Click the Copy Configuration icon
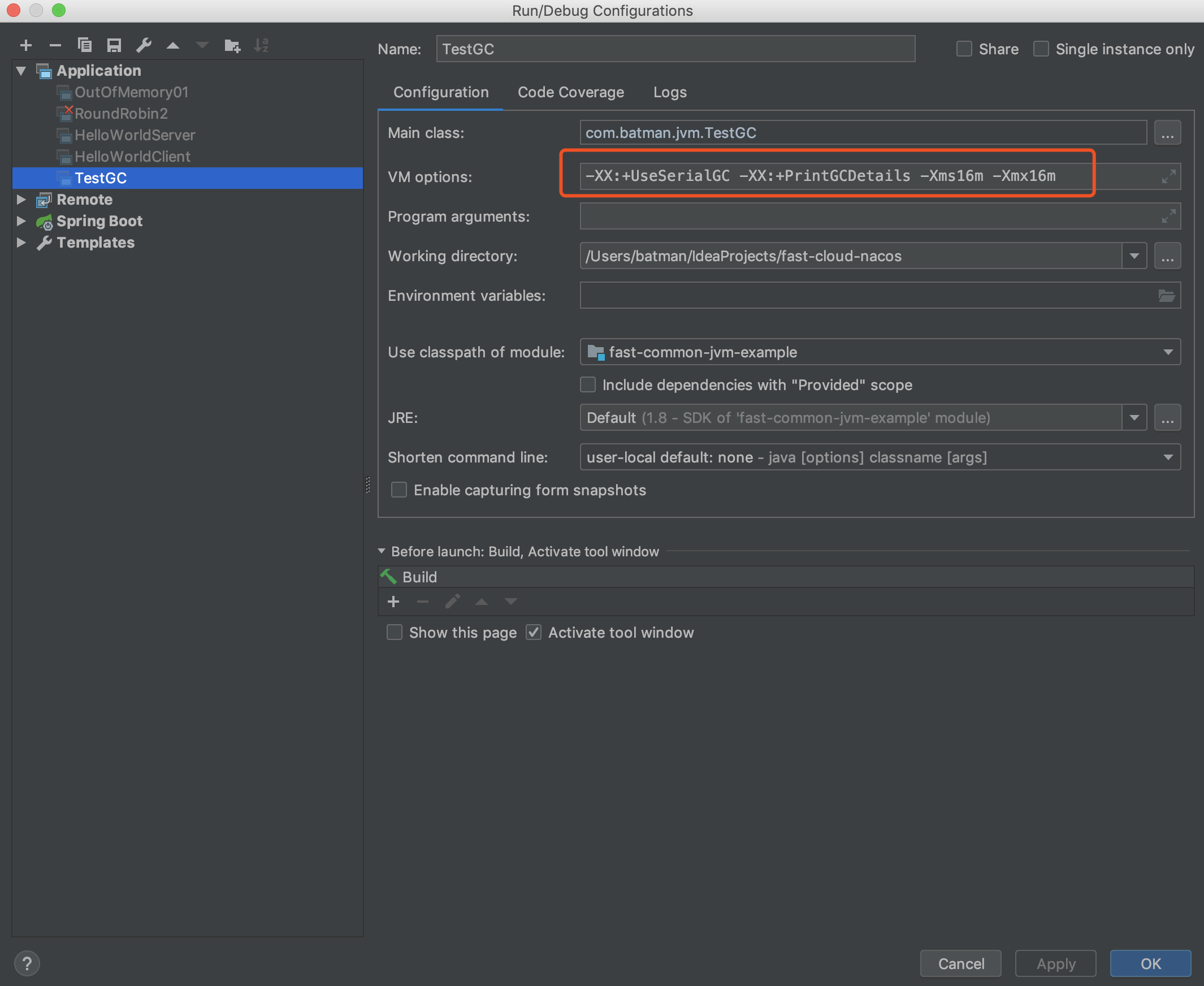The width and height of the screenshot is (1204, 986). 85,45
